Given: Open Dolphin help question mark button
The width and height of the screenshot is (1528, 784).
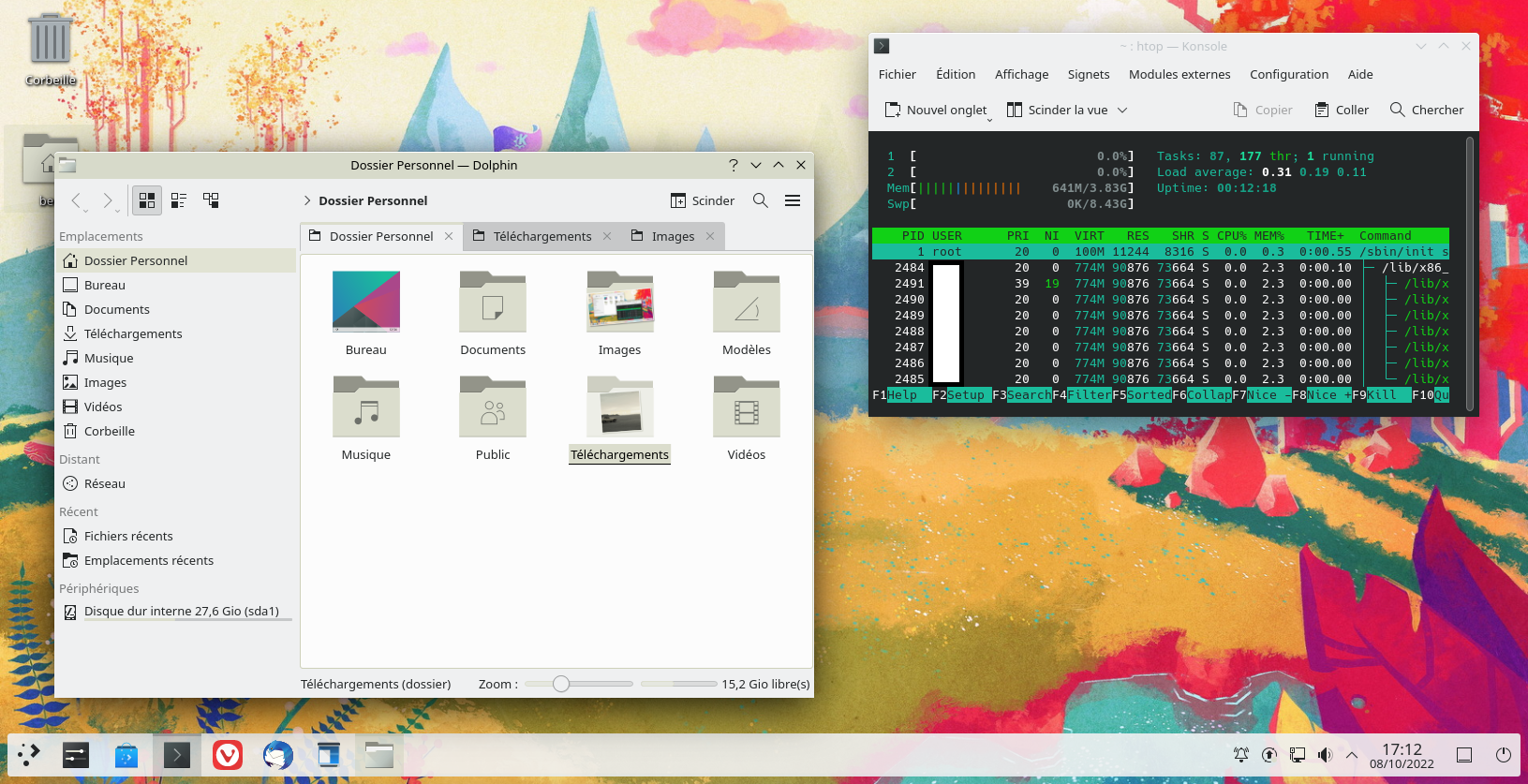Looking at the screenshot, I should (x=733, y=165).
